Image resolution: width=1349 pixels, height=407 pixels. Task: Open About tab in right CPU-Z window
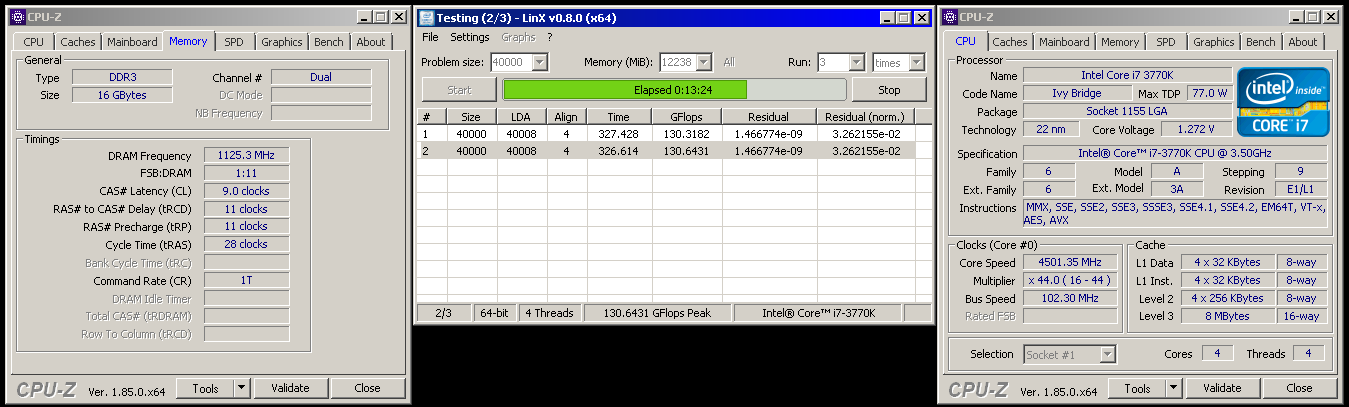(x=1303, y=42)
